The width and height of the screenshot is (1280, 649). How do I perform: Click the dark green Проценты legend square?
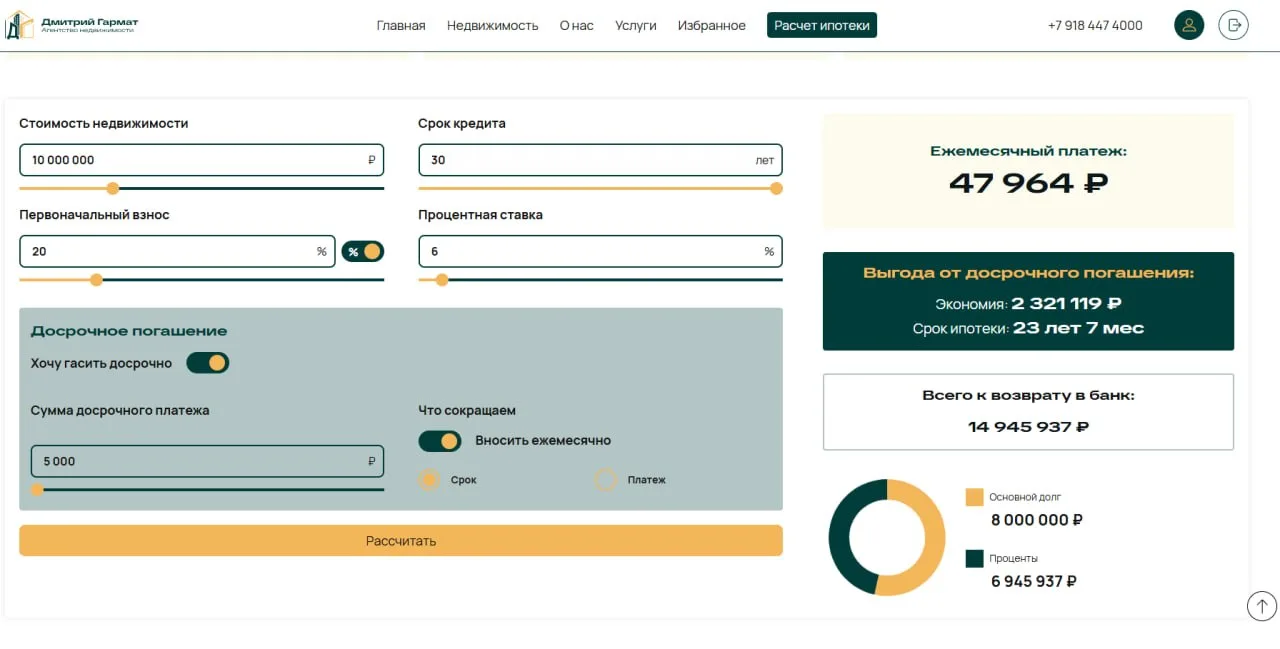click(975, 558)
